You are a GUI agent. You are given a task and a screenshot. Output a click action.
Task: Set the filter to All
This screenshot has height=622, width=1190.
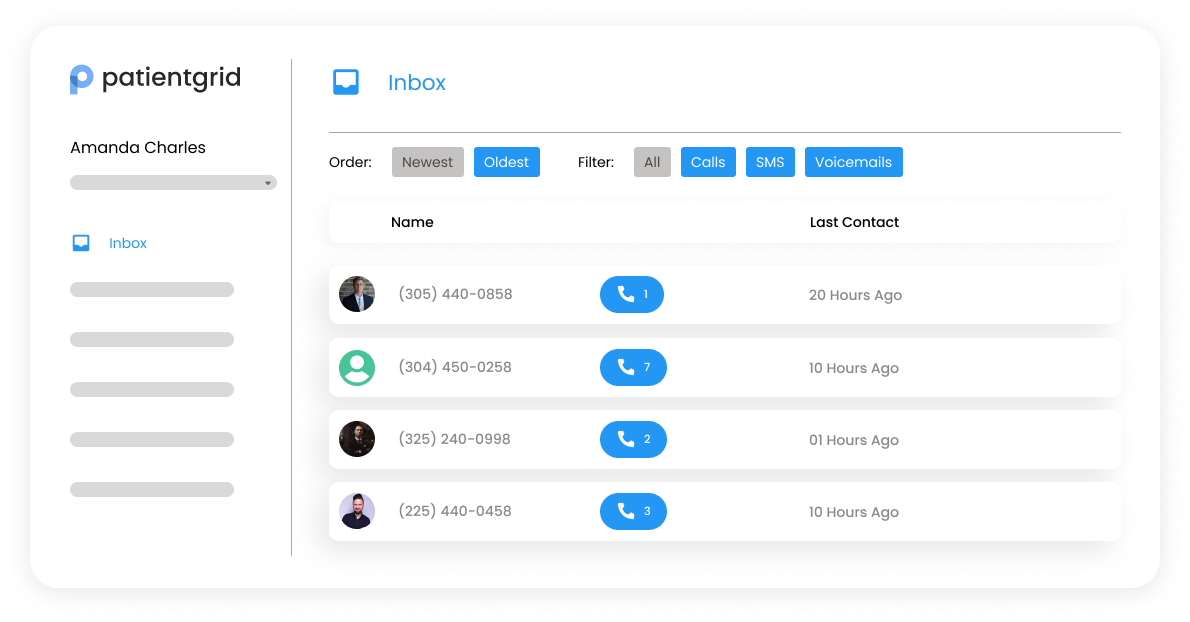pos(652,162)
